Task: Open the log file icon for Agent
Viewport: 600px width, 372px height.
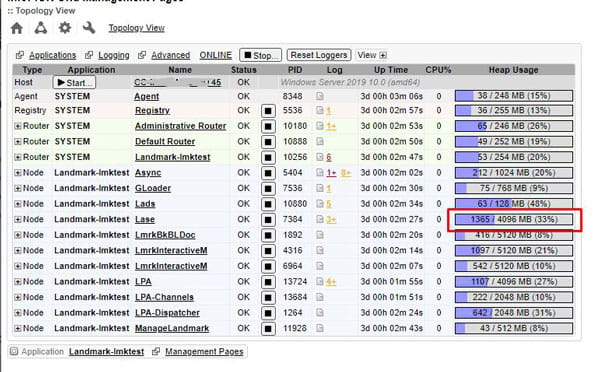Action: [320, 96]
